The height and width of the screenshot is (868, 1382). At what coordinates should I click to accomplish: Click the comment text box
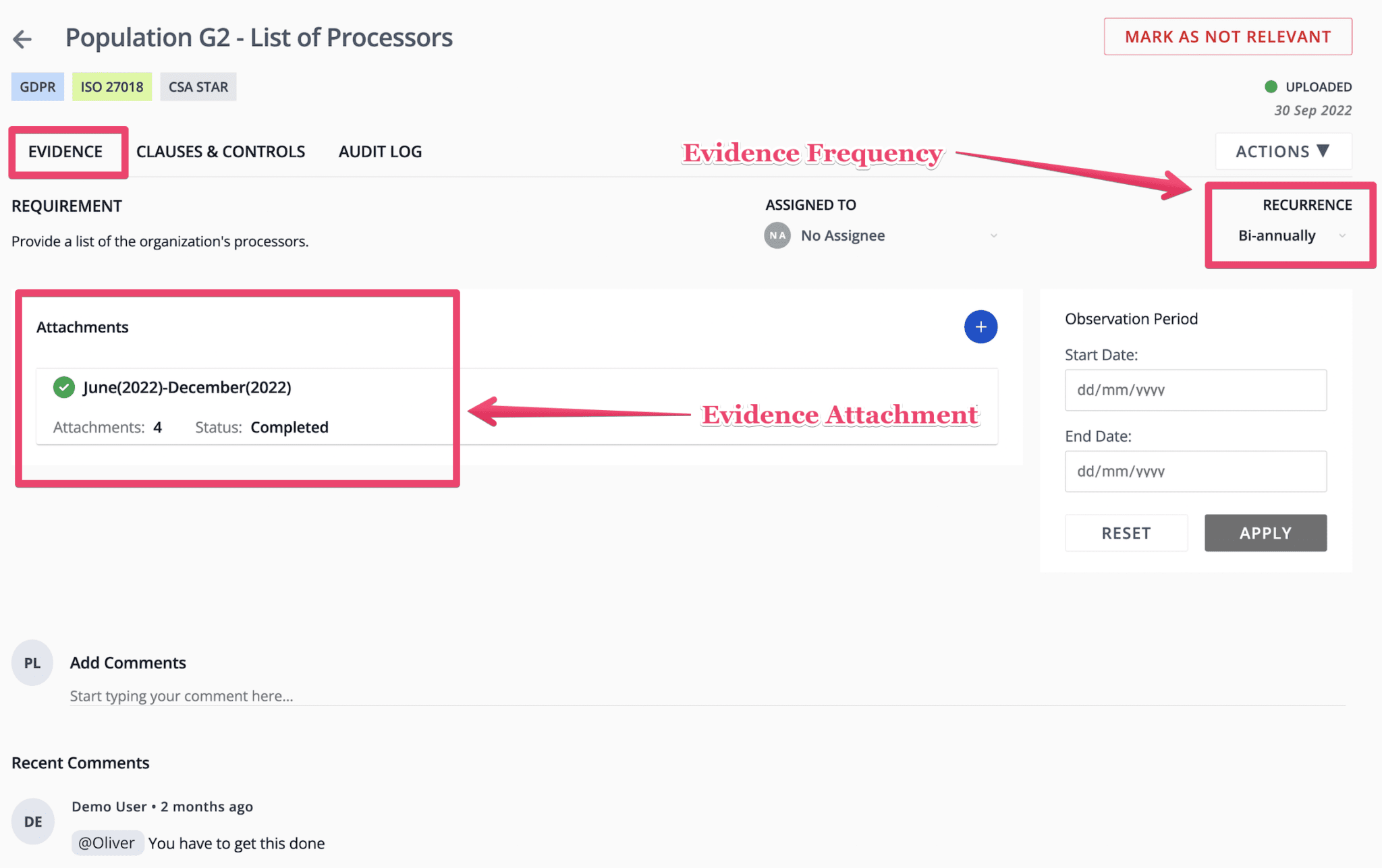[x=708, y=696]
